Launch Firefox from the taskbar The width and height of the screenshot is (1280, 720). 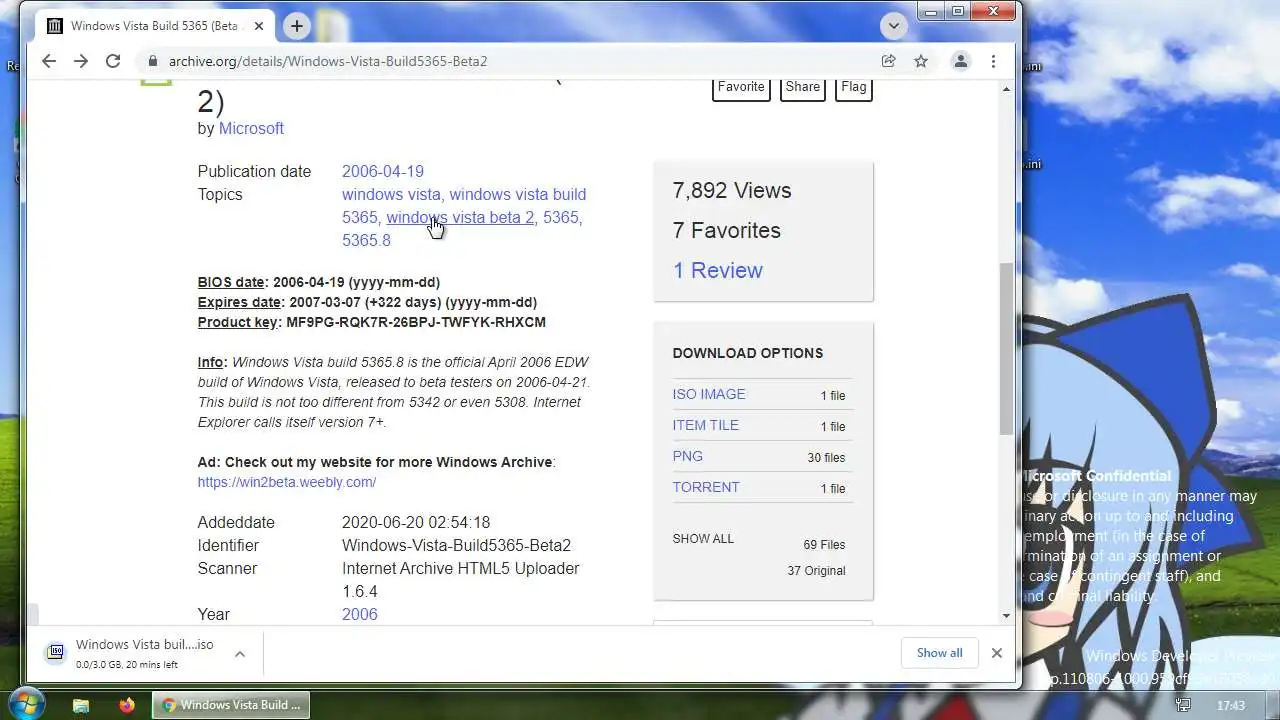(127, 705)
